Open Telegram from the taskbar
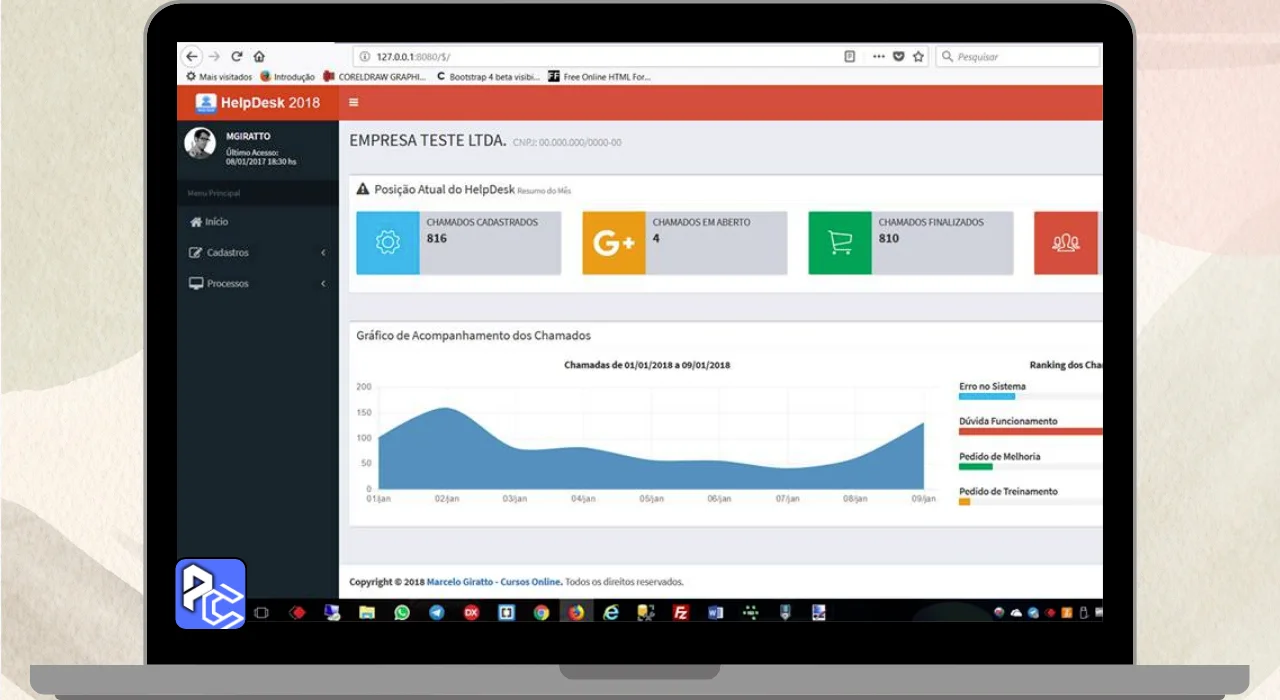Viewport: 1280px width, 700px height. click(437, 613)
